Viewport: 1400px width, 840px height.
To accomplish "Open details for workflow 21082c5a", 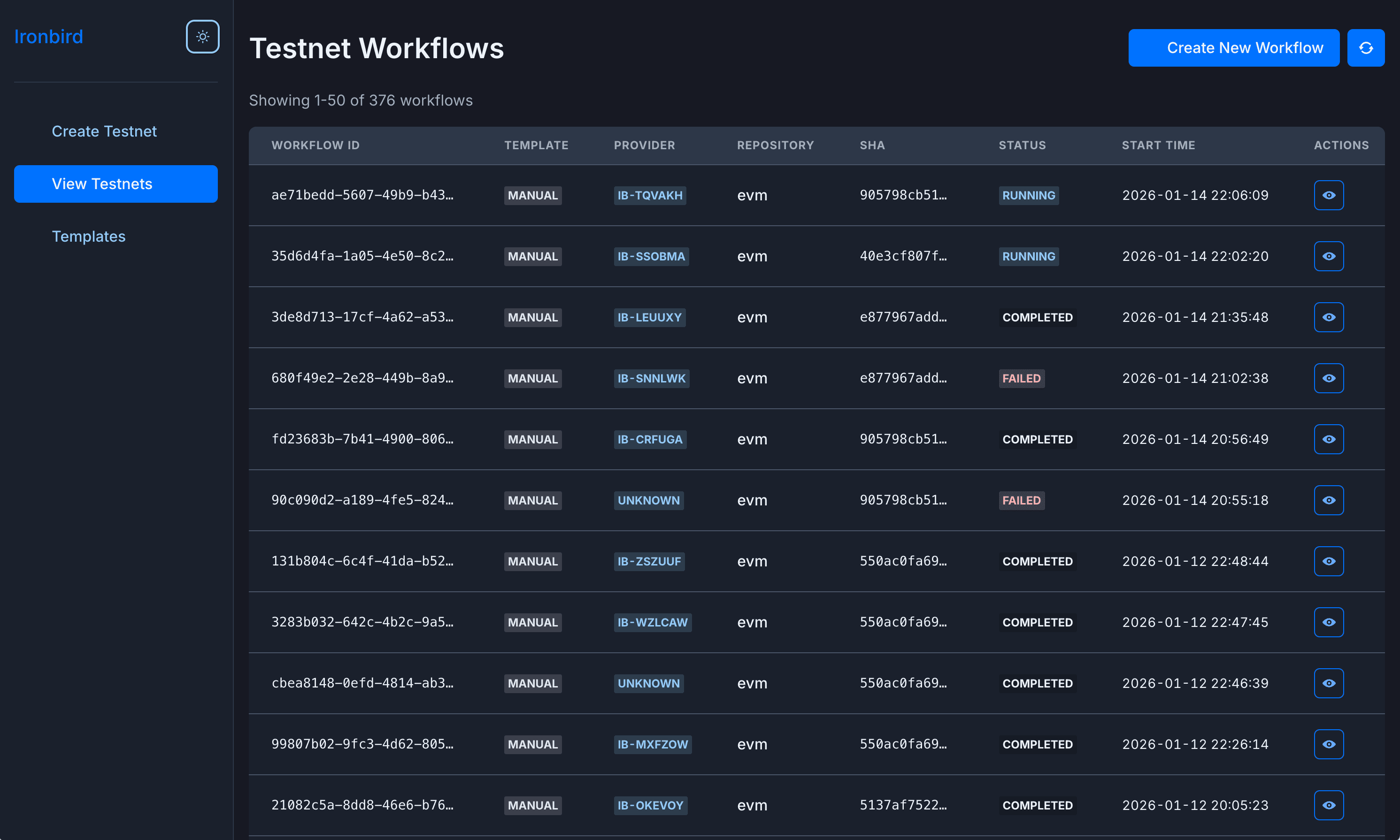I will pos(1329,804).
